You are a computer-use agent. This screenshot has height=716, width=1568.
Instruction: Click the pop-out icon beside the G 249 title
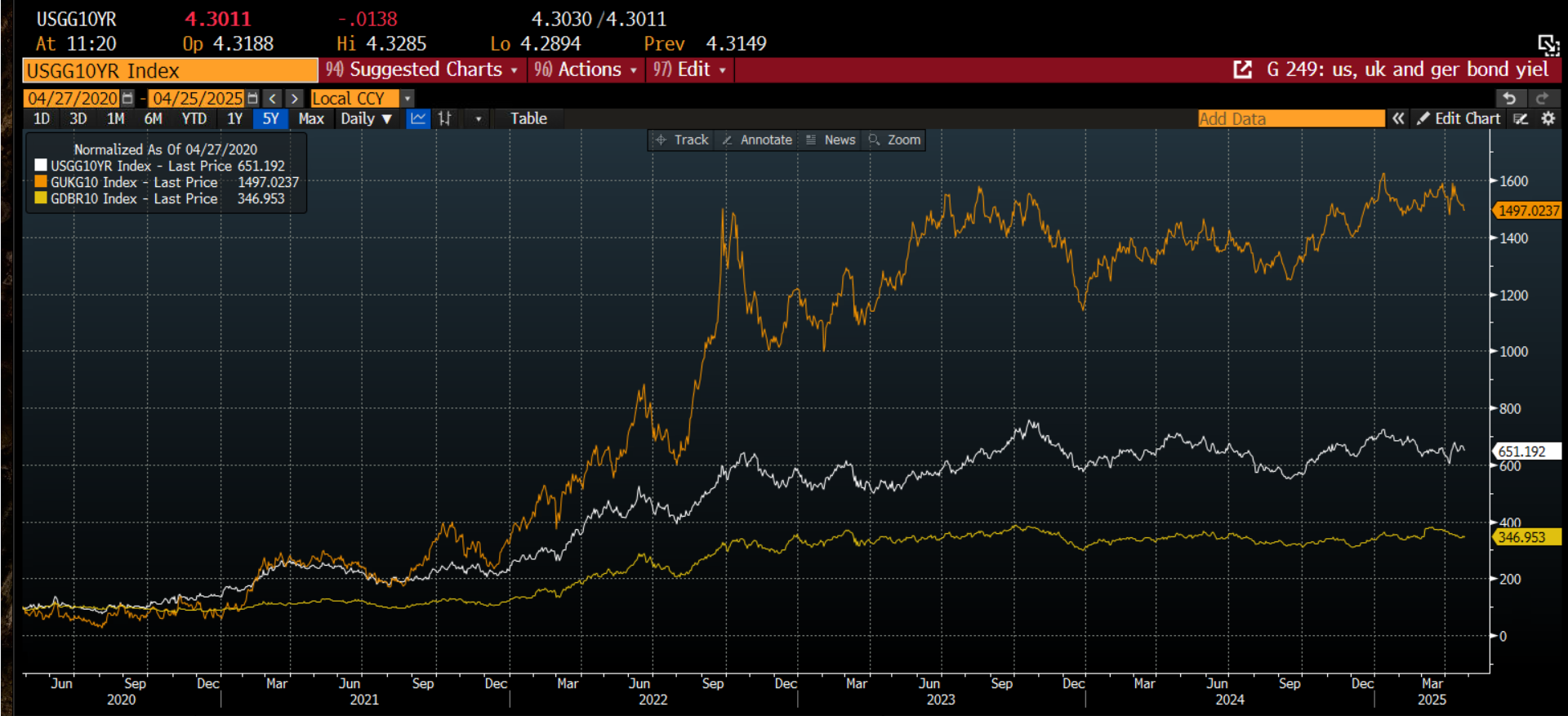pyautogui.click(x=1242, y=70)
